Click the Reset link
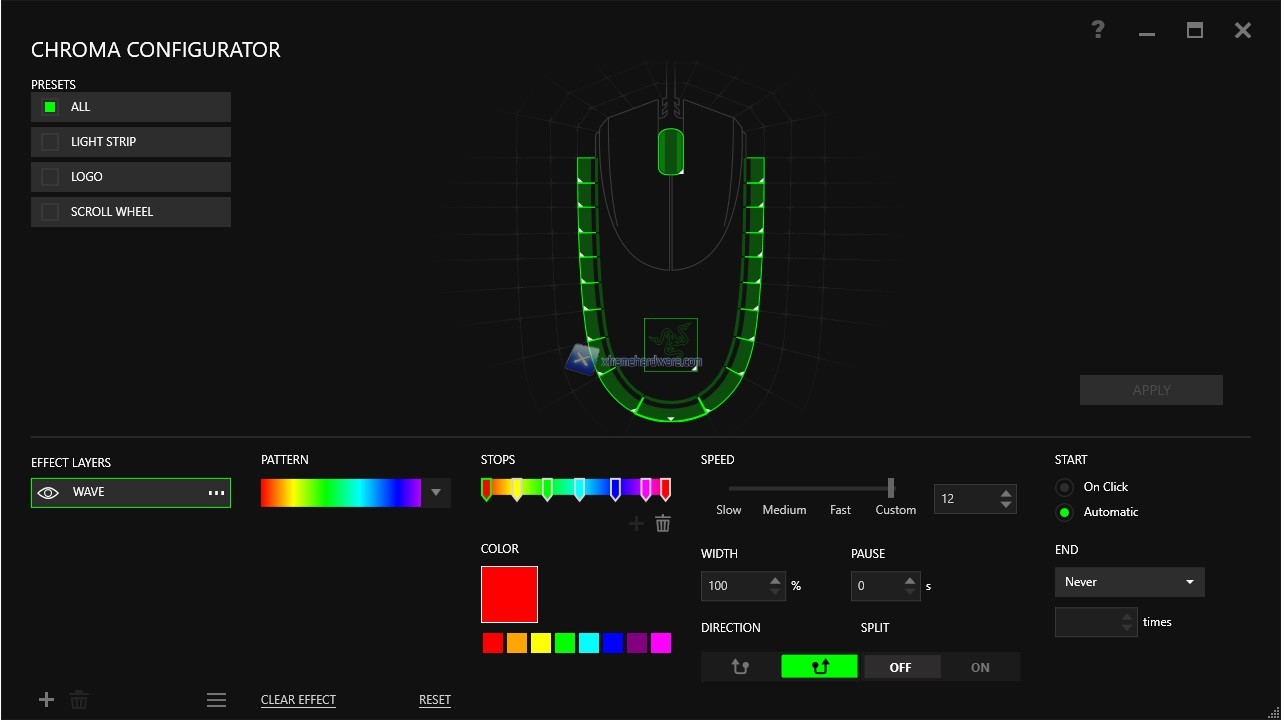1284x721 pixels. point(435,700)
